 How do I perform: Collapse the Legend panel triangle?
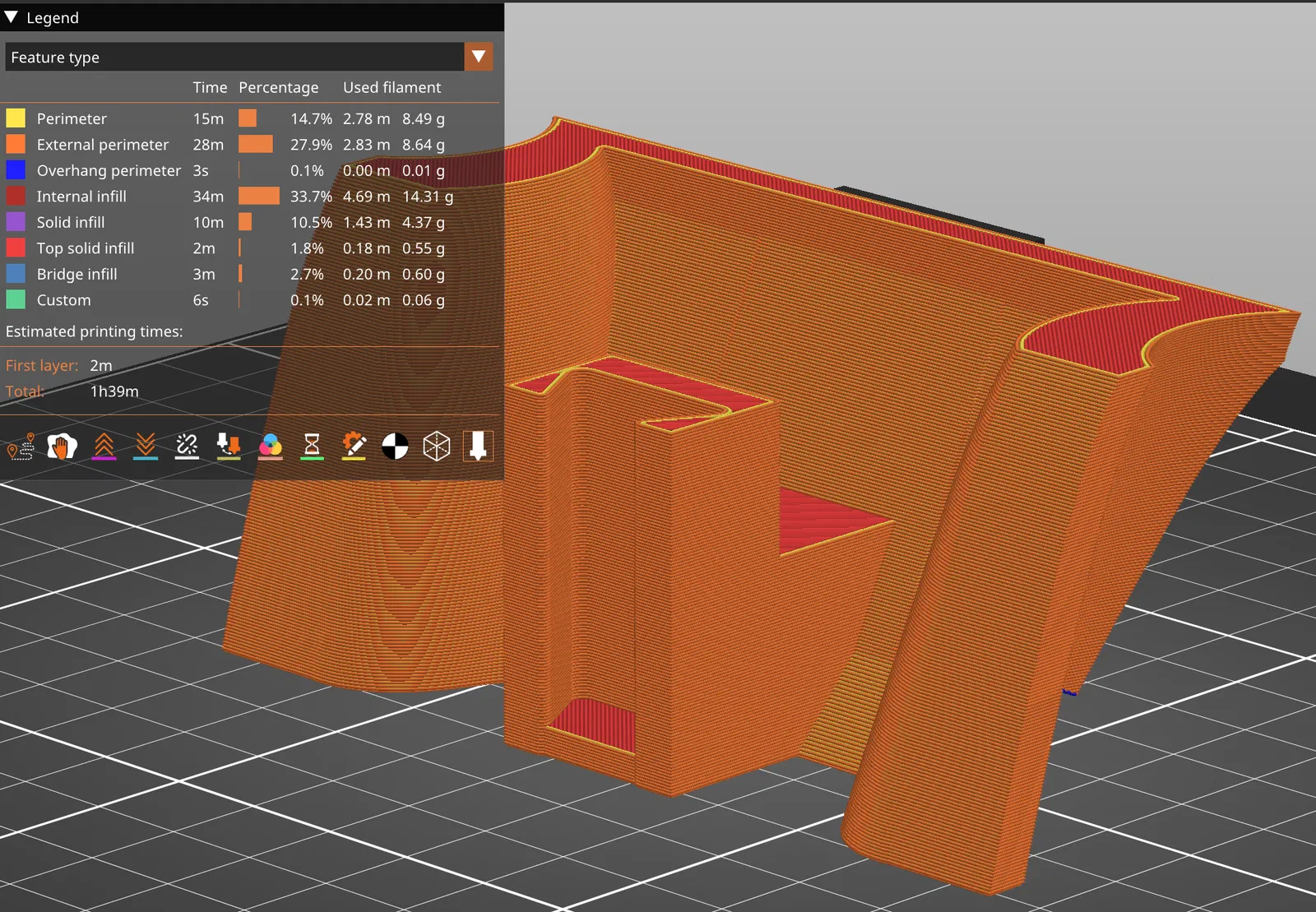[x=12, y=16]
